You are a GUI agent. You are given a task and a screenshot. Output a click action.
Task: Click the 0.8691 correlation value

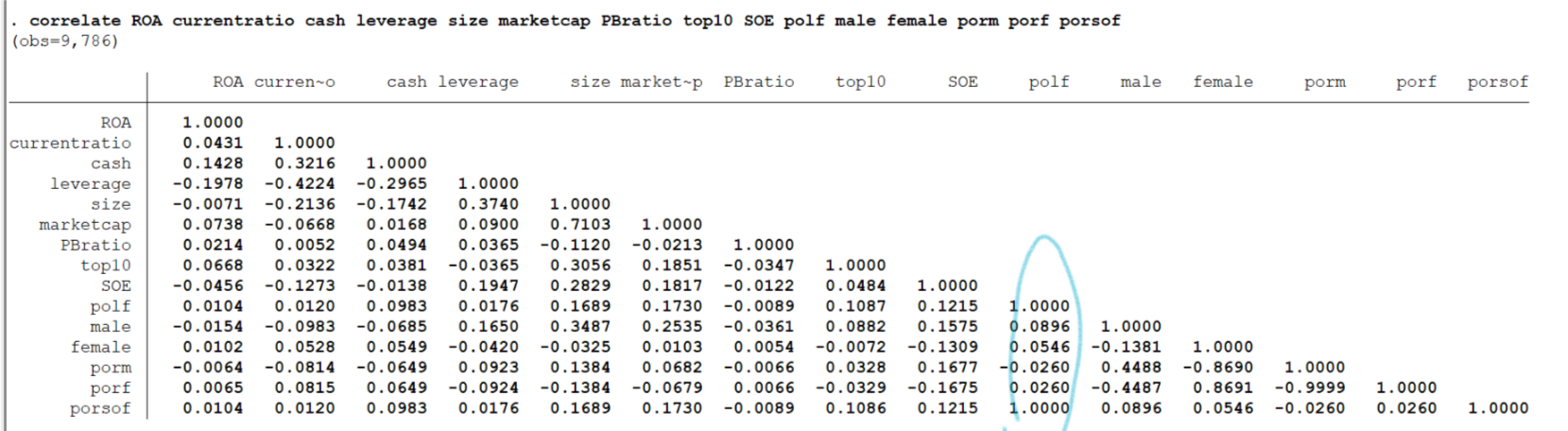[1222, 388]
